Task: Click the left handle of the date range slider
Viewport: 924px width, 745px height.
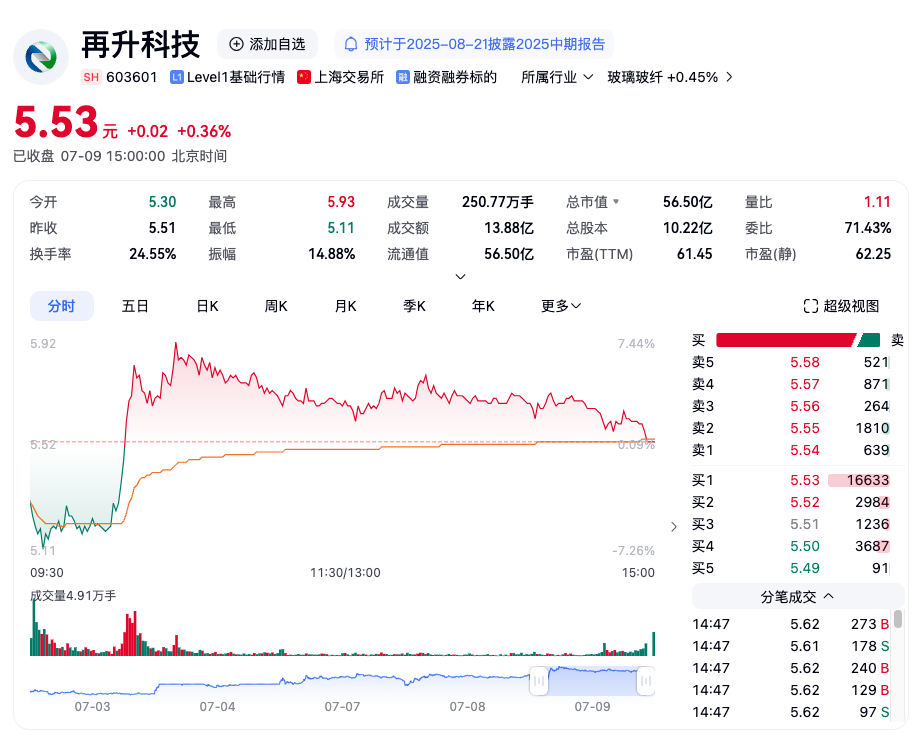Action: [539, 681]
